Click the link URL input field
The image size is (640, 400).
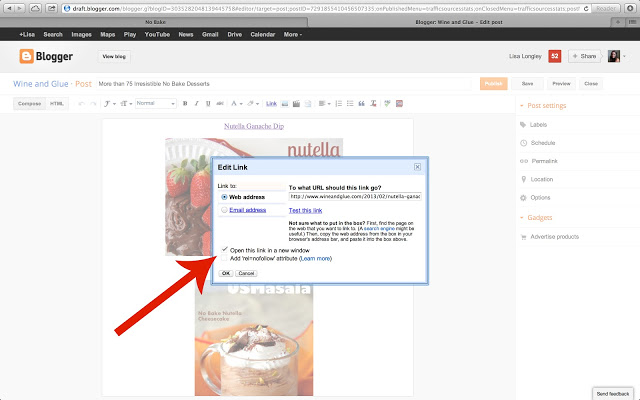[x=355, y=196]
